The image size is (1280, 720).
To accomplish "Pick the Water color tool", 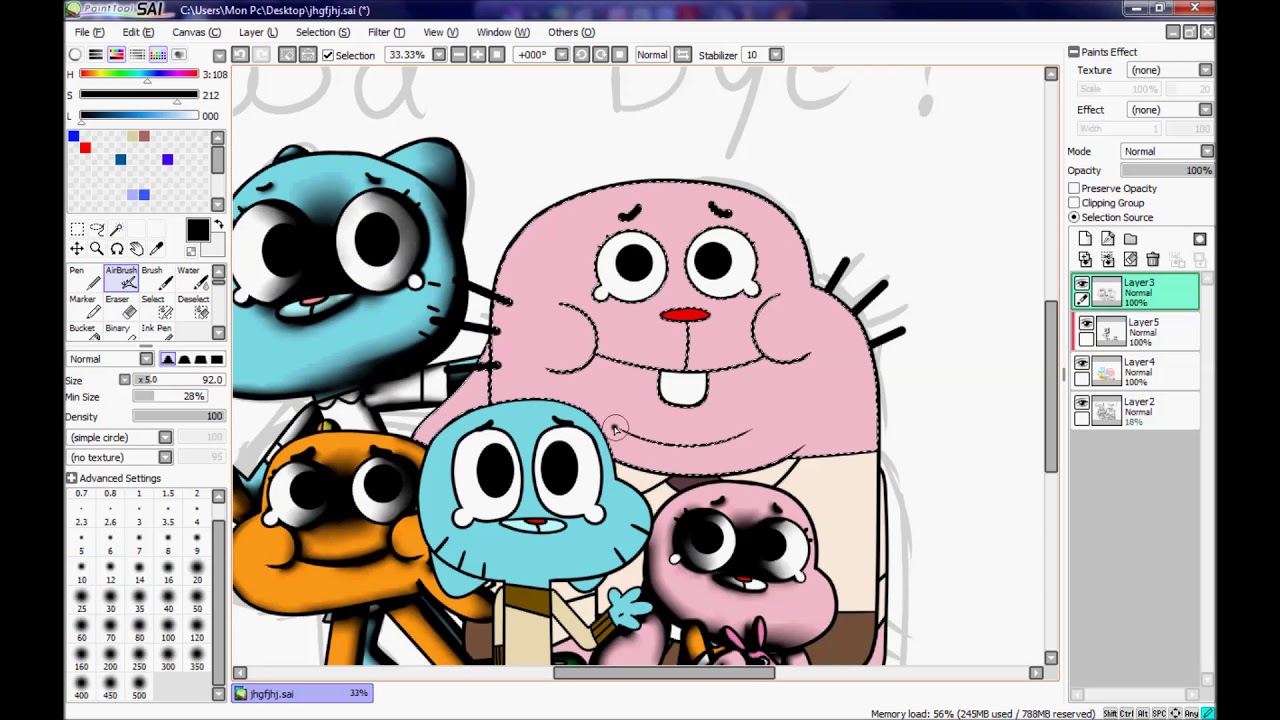I will click(x=192, y=277).
